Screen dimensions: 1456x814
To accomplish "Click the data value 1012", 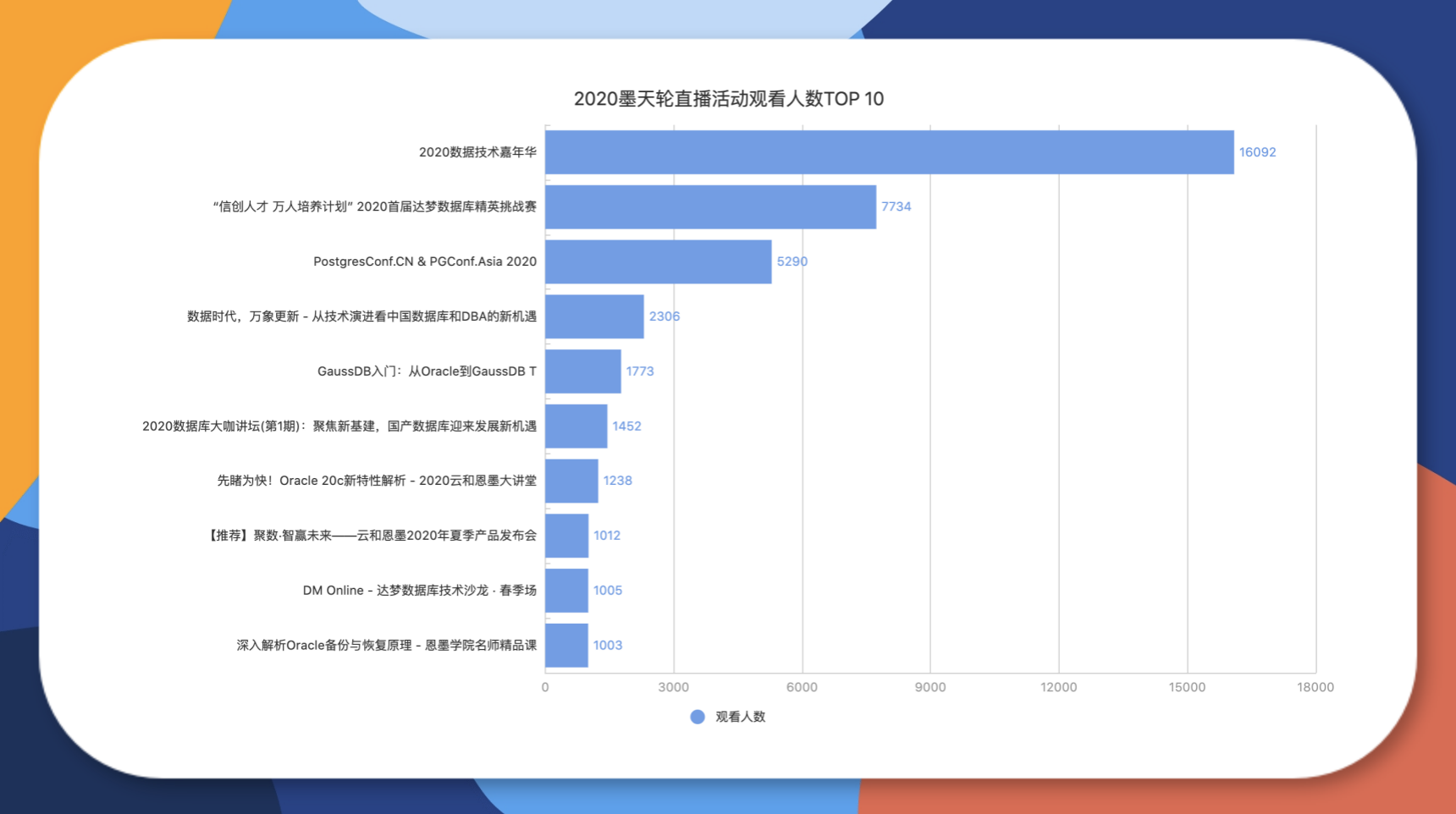I will (607, 536).
